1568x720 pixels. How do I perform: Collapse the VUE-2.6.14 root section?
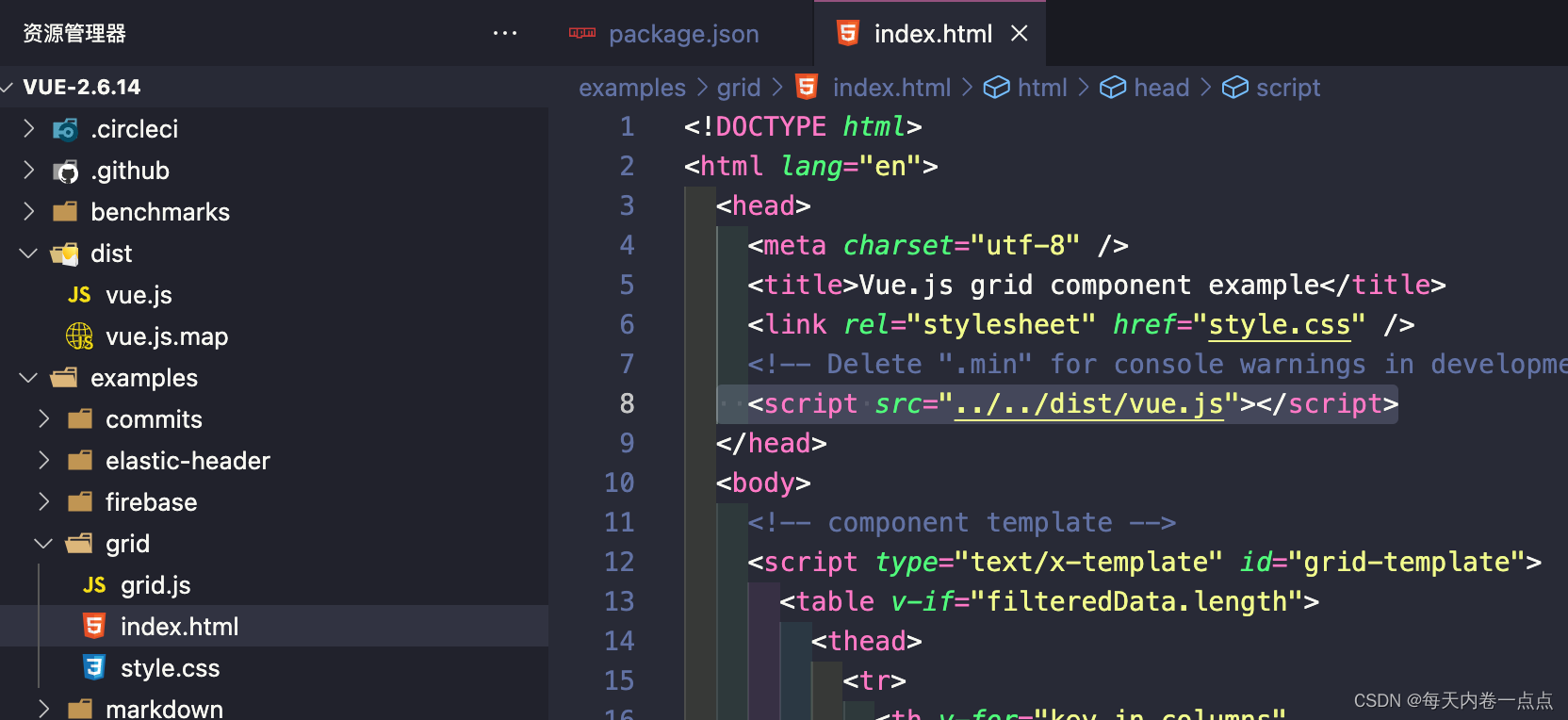pos(8,88)
